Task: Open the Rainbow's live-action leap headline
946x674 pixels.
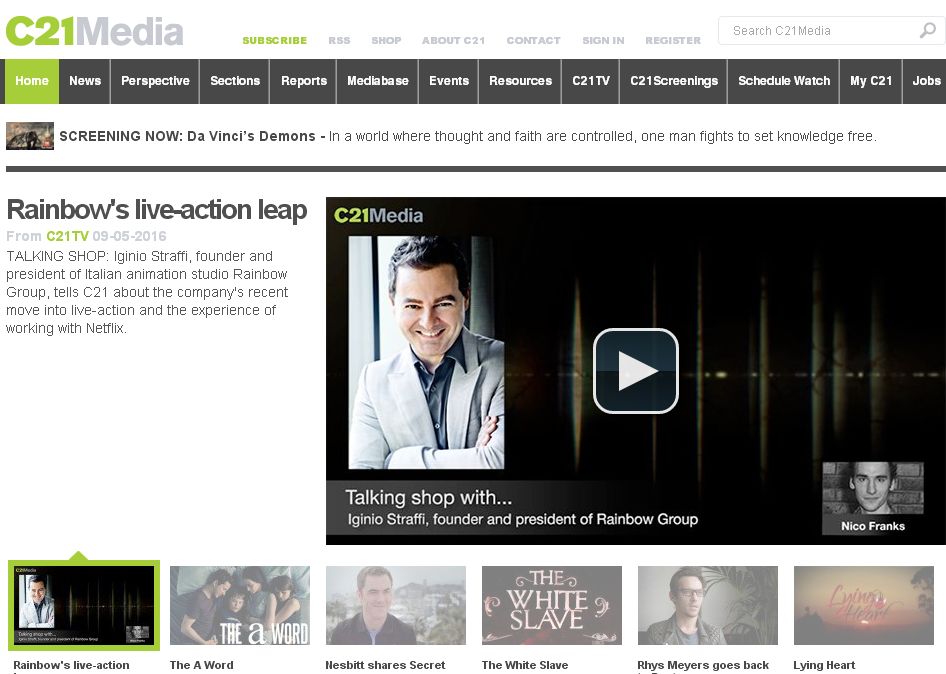Action: (x=157, y=210)
